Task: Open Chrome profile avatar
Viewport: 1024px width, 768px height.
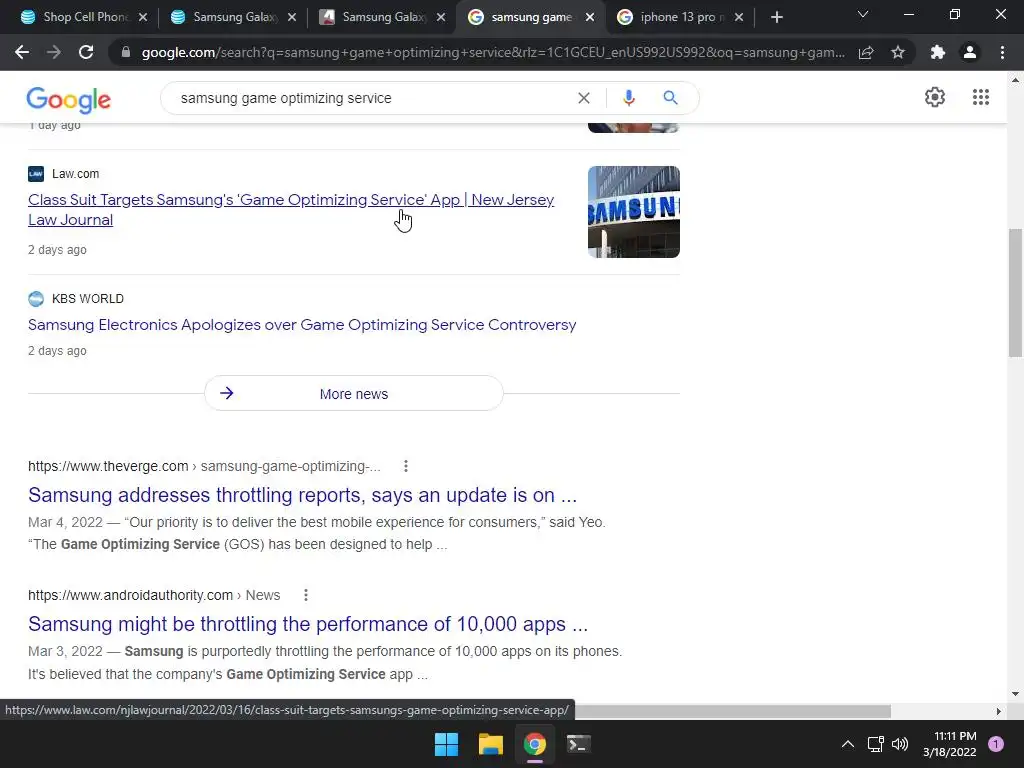Action: (970, 52)
